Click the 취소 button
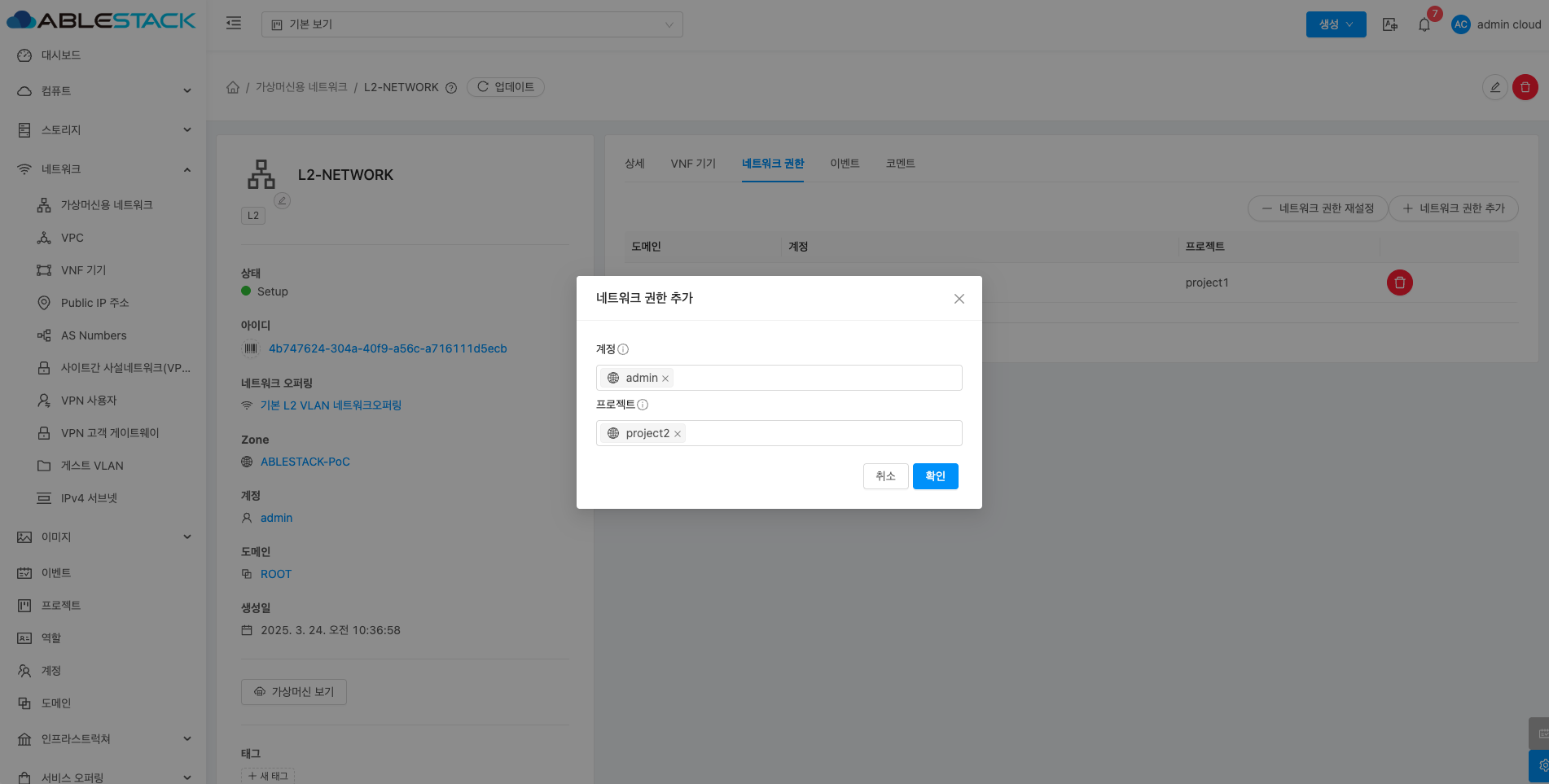1549x784 pixels. point(885,476)
